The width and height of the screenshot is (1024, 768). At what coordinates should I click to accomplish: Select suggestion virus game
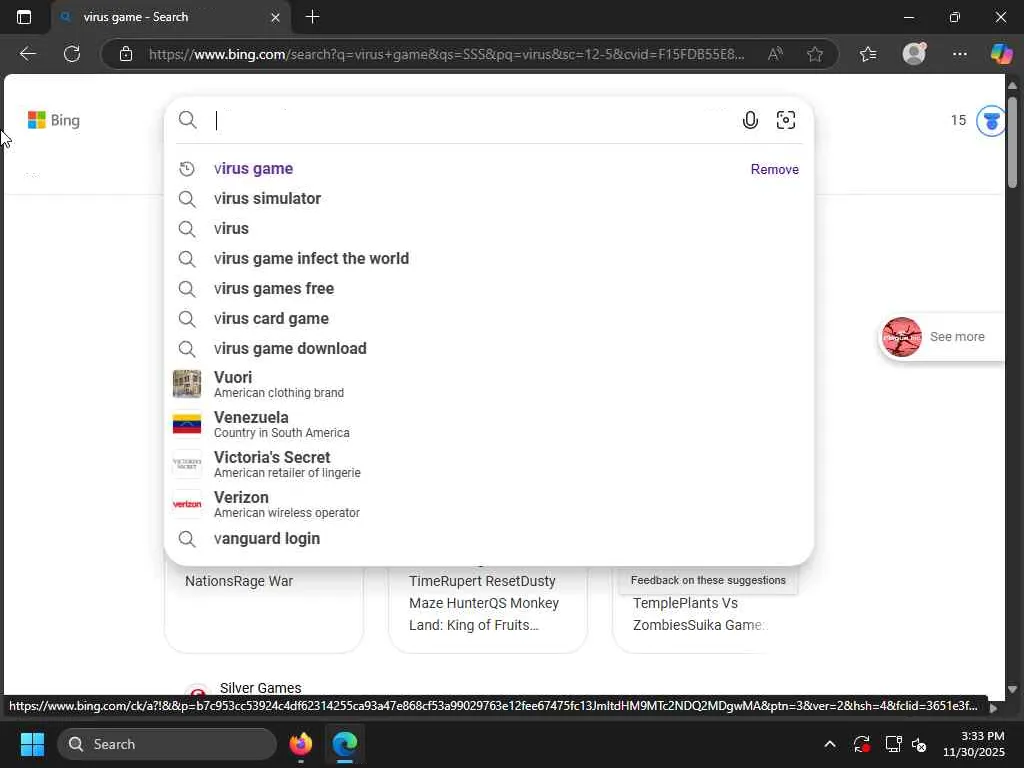tap(253, 168)
